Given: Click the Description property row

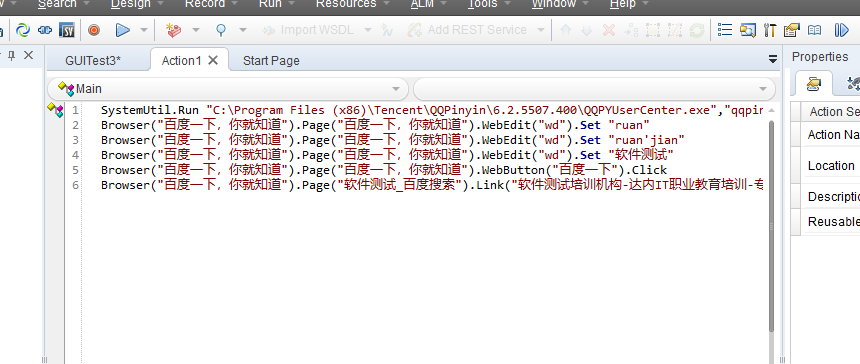Looking at the screenshot, I should point(825,197).
